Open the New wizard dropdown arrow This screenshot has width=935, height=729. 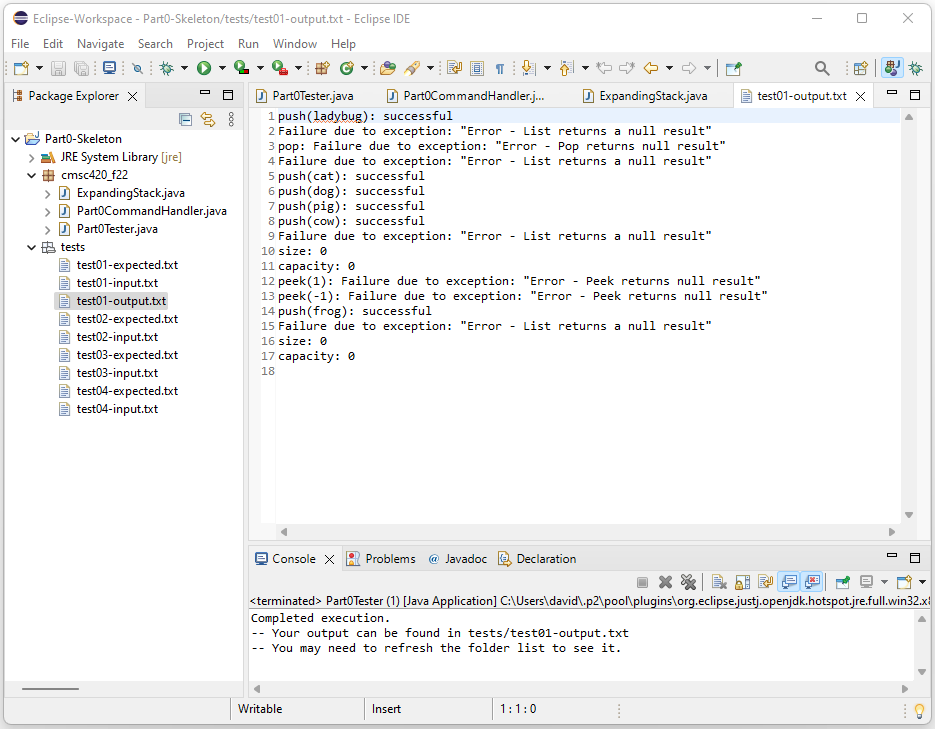point(39,69)
